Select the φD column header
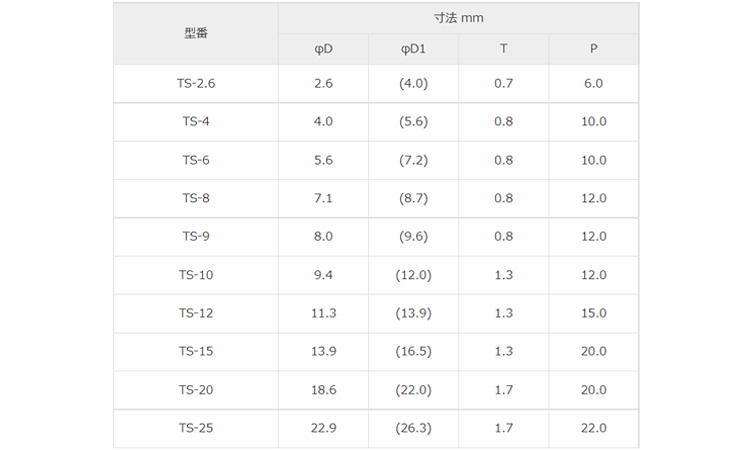The width and height of the screenshot is (750, 450). tap(323, 49)
